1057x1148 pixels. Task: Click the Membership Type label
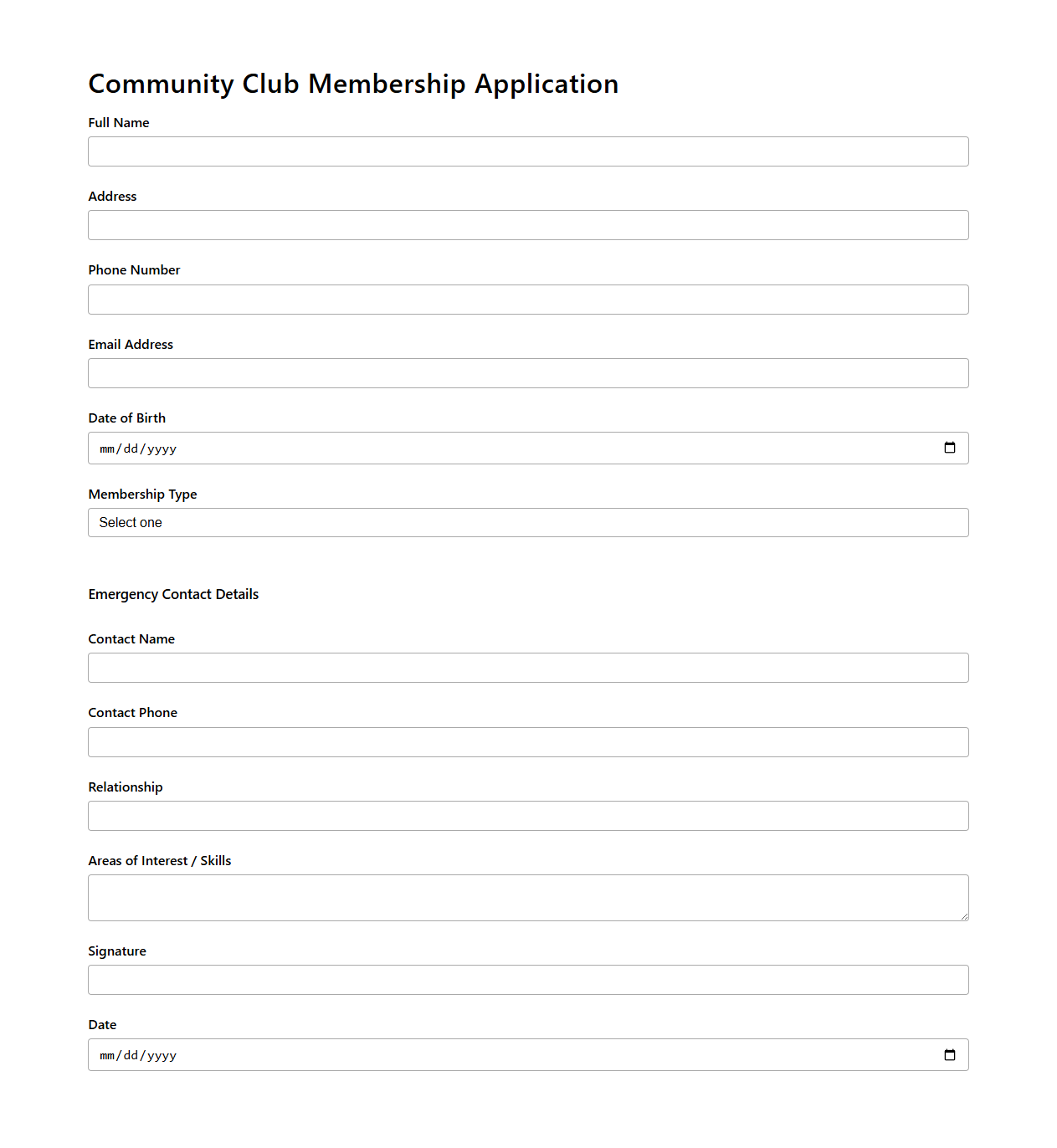pos(142,495)
